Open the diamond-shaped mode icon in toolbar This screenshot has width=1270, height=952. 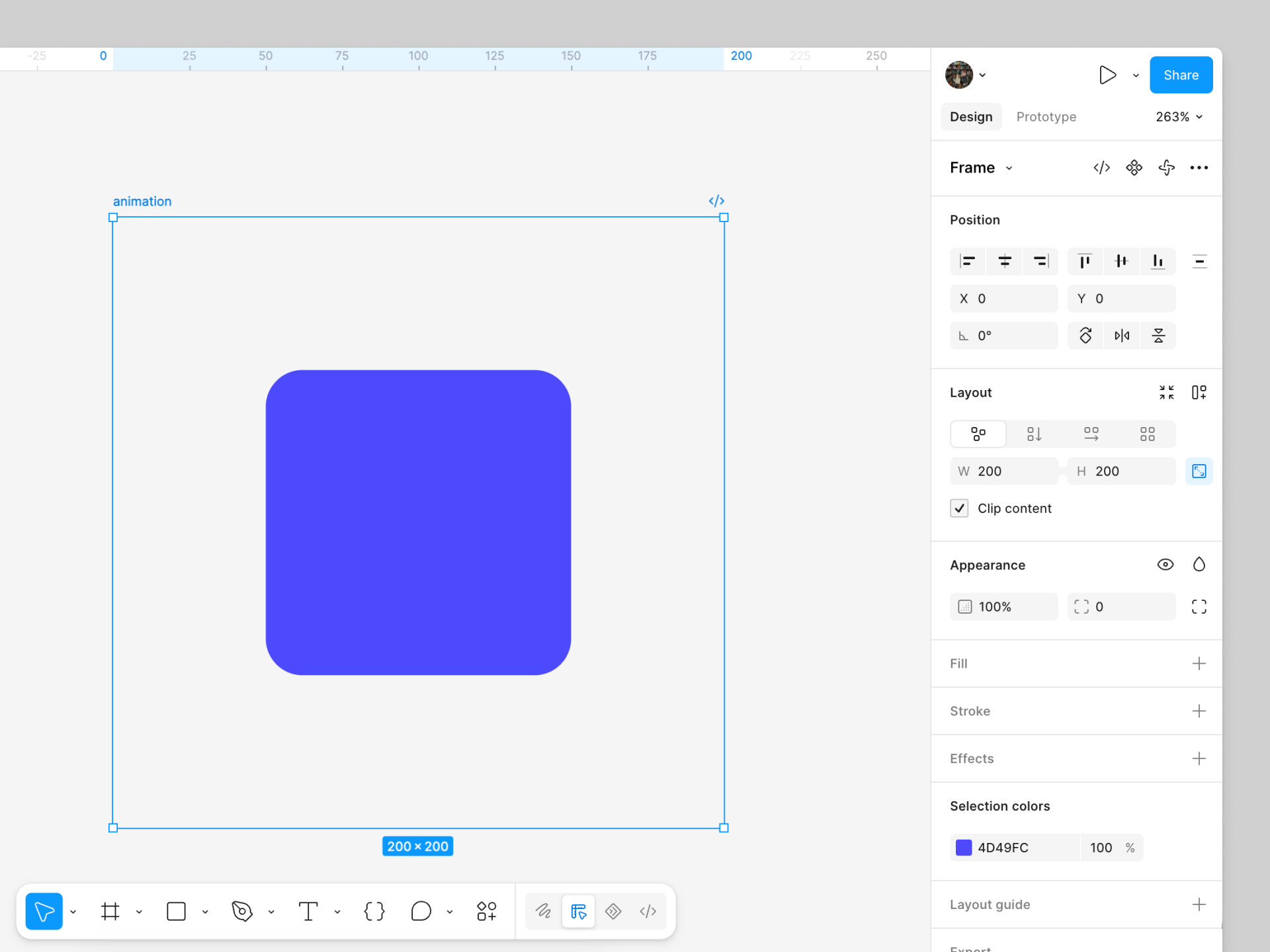tap(613, 912)
